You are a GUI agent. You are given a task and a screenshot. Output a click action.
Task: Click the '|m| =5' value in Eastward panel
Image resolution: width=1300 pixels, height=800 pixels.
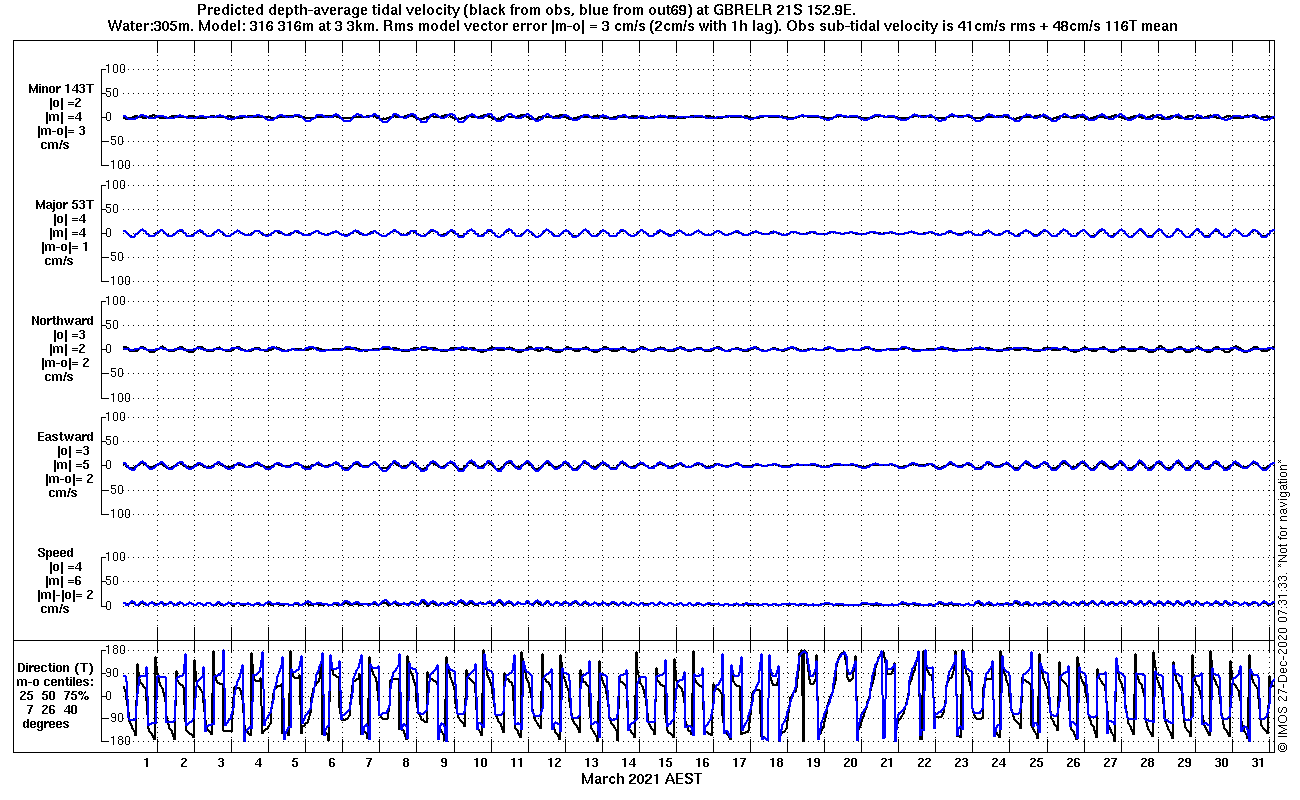pyautogui.click(x=70, y=465)
